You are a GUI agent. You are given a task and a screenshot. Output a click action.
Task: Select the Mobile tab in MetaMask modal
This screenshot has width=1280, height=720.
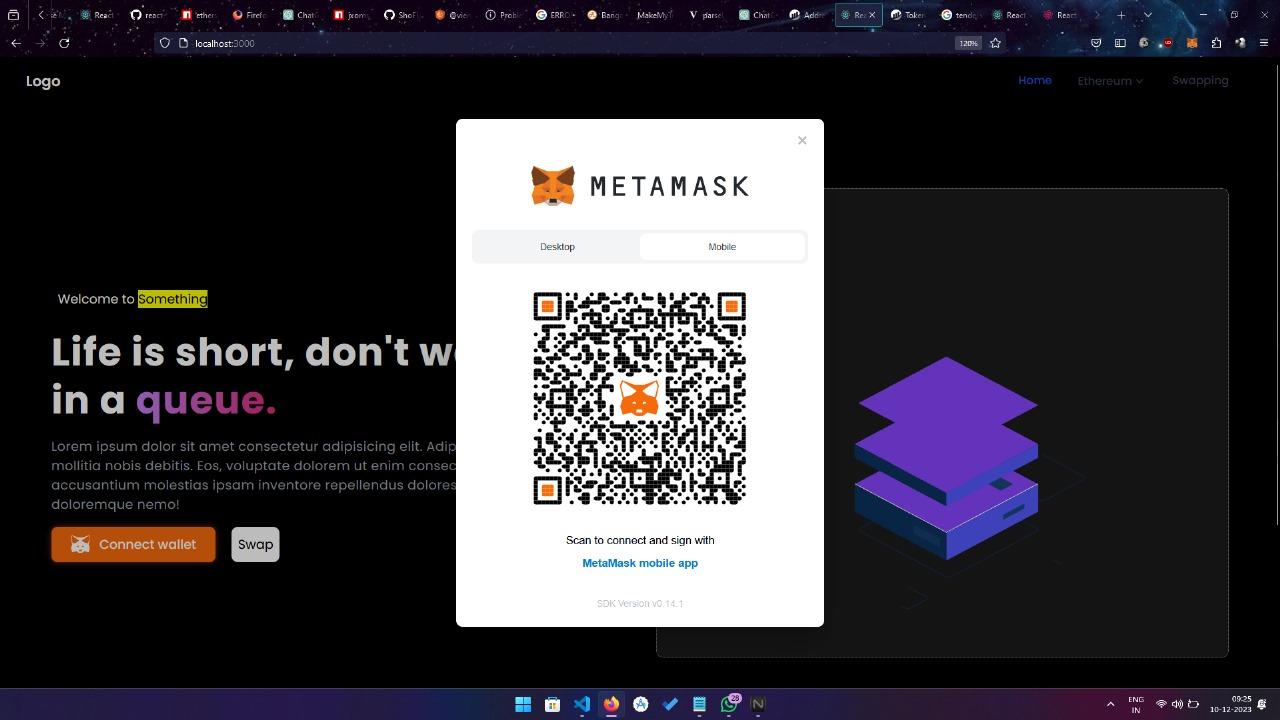[x=722, y=247]
